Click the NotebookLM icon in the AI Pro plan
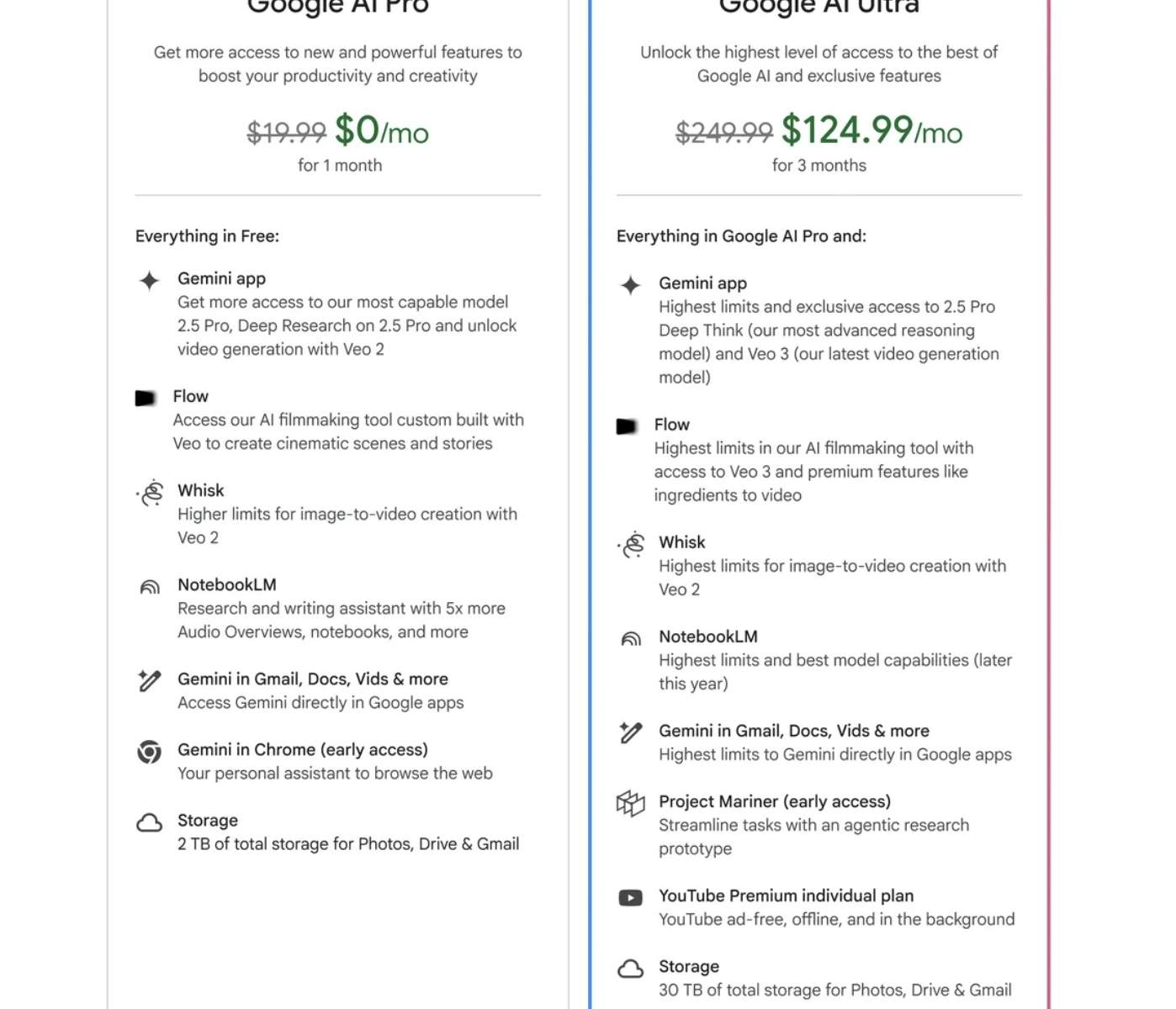The height and width of the screenshot is (1009, 1176). point(150,587)
